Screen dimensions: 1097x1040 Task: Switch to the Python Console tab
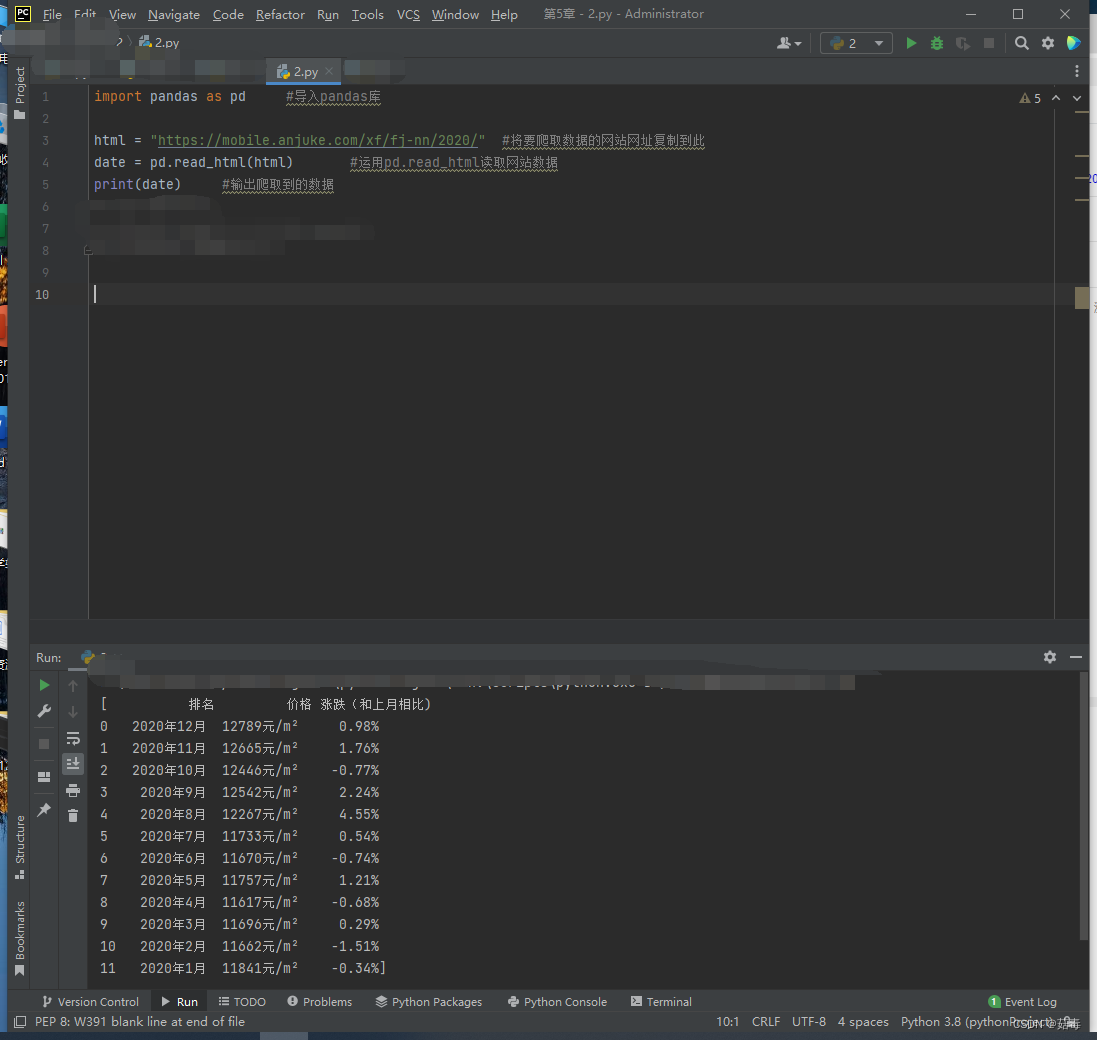tap(557, 1001)
